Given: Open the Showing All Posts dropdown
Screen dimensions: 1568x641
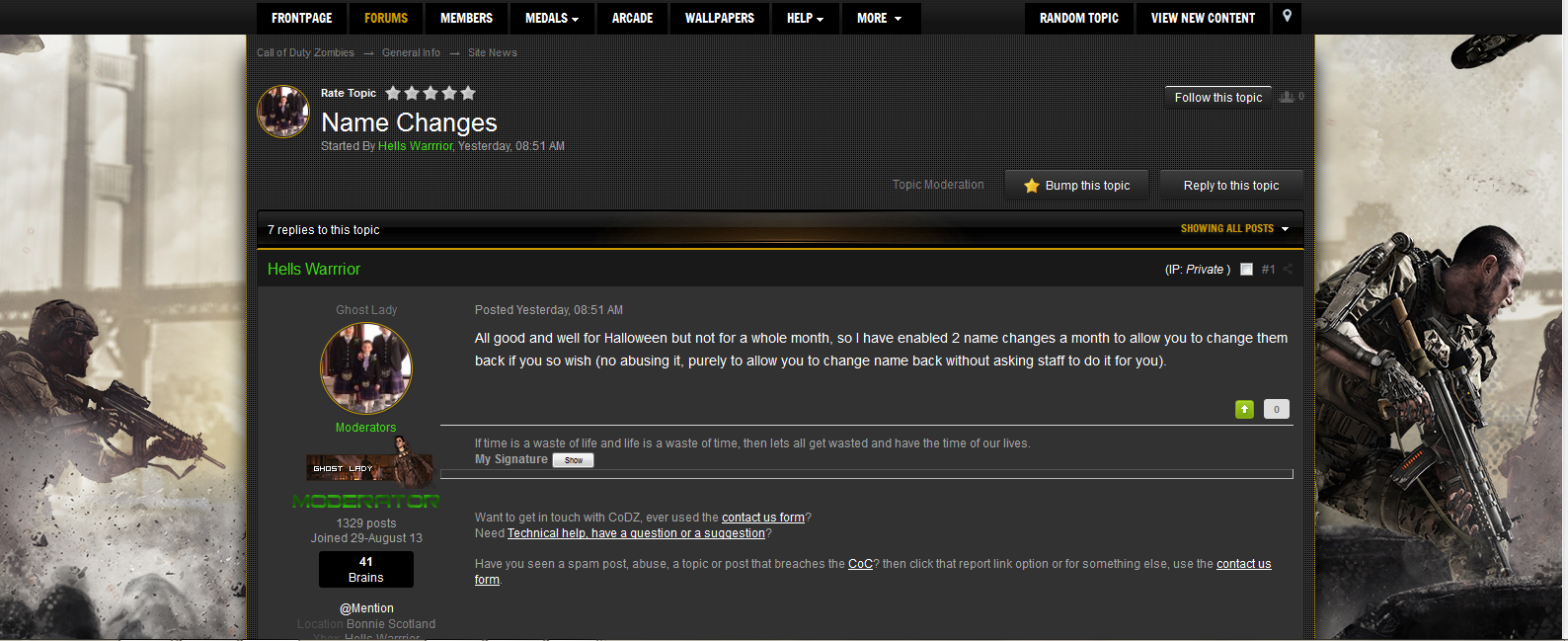Looking at the screenshot, I should 1234,228.
